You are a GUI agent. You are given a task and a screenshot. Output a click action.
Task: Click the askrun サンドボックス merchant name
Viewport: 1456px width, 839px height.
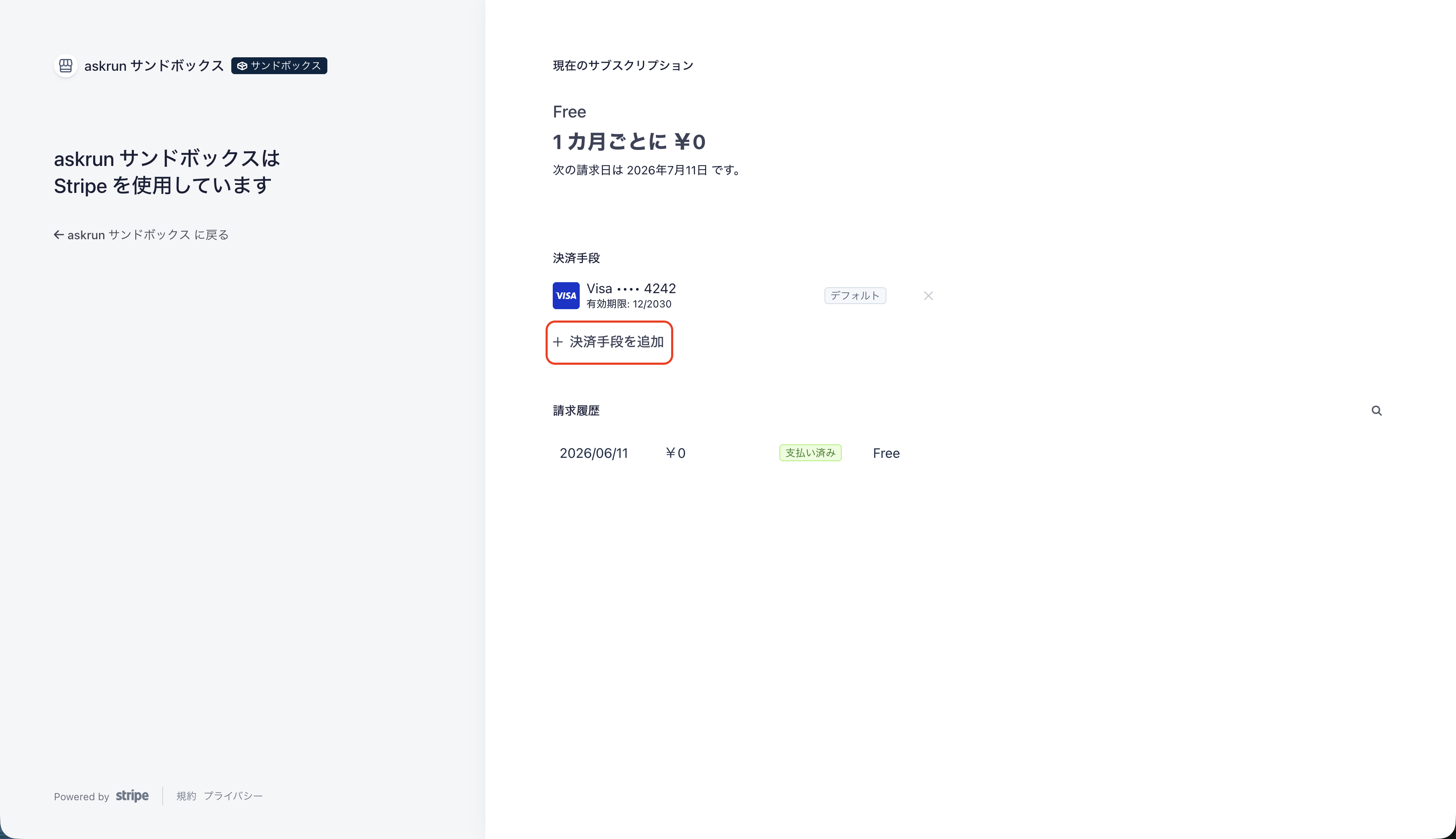pyautogui.click(x=154, y=66)
